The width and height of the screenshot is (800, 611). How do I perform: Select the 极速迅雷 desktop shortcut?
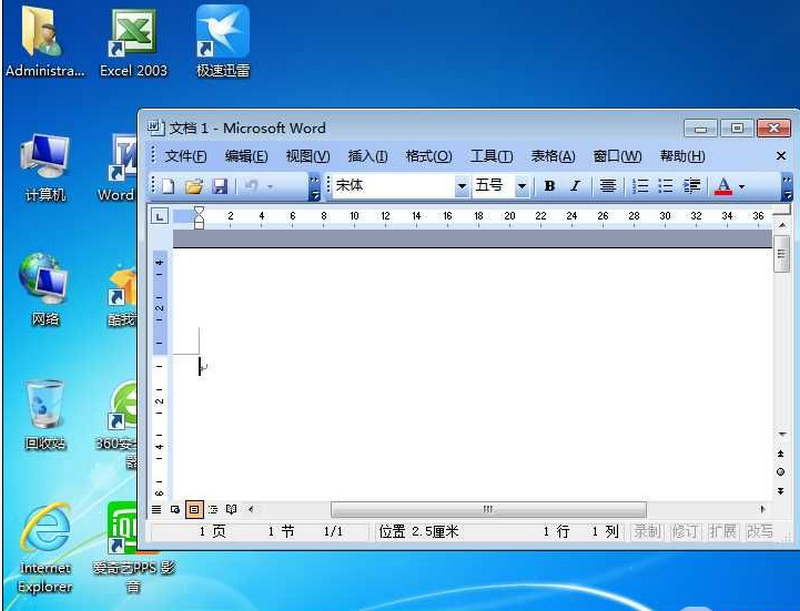223,42
